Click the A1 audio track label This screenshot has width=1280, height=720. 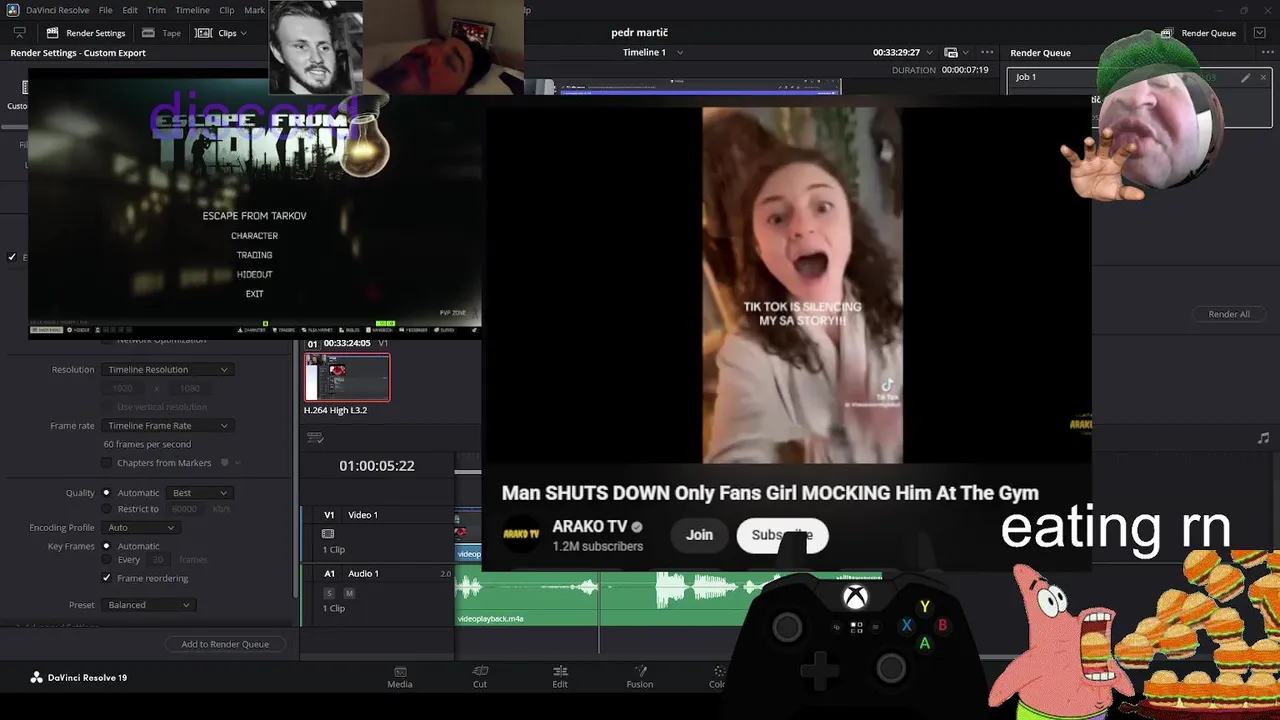coord(329,574)
